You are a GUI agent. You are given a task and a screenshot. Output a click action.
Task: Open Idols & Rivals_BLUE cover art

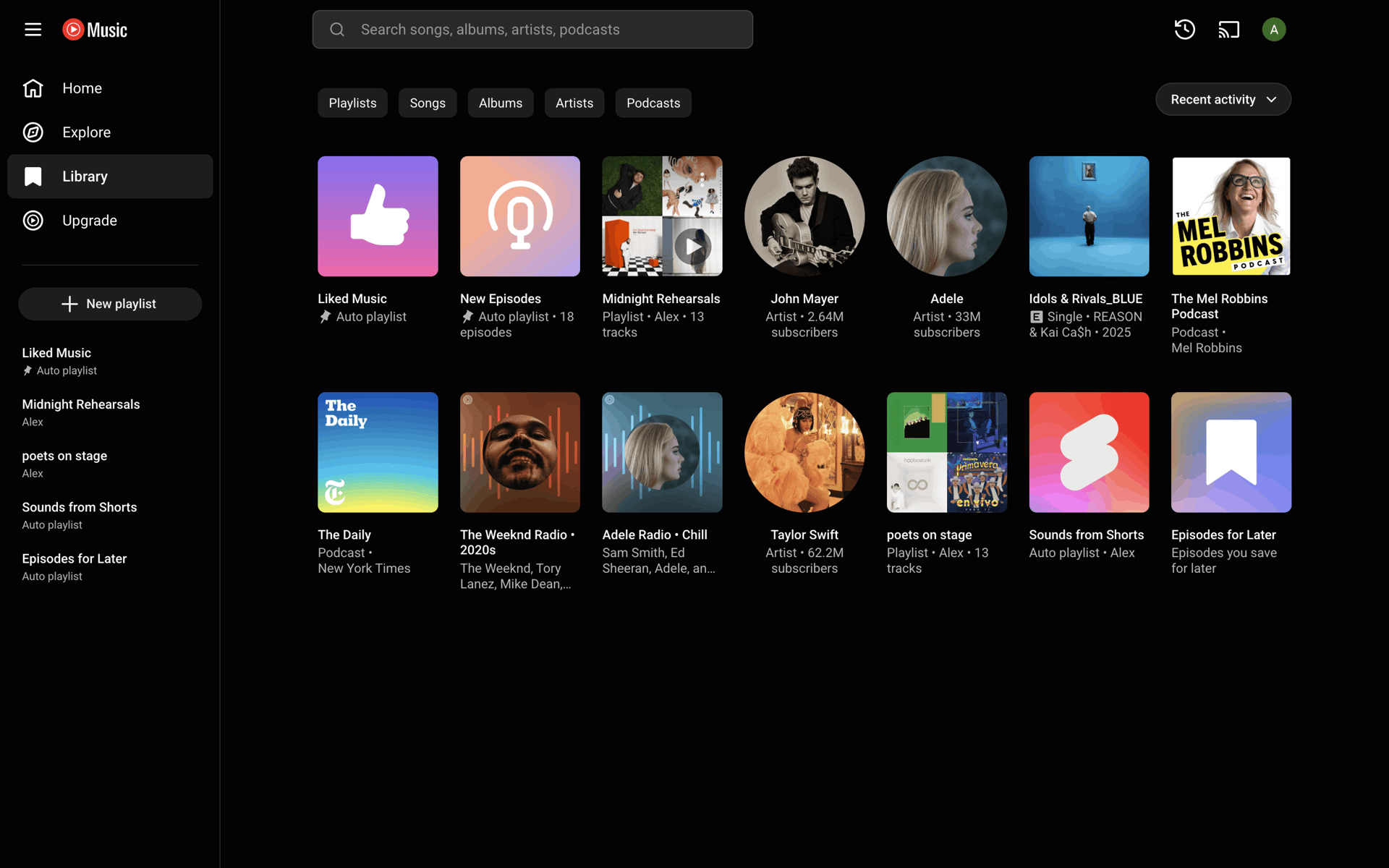1089,216
